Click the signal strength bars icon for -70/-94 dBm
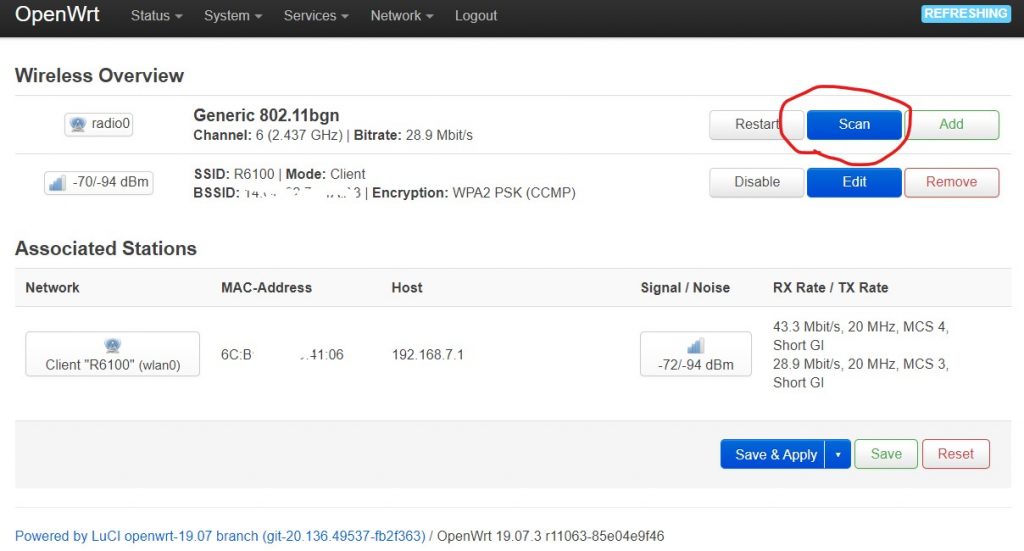The width and height of the screenshot is (1024, 551). 57,183
